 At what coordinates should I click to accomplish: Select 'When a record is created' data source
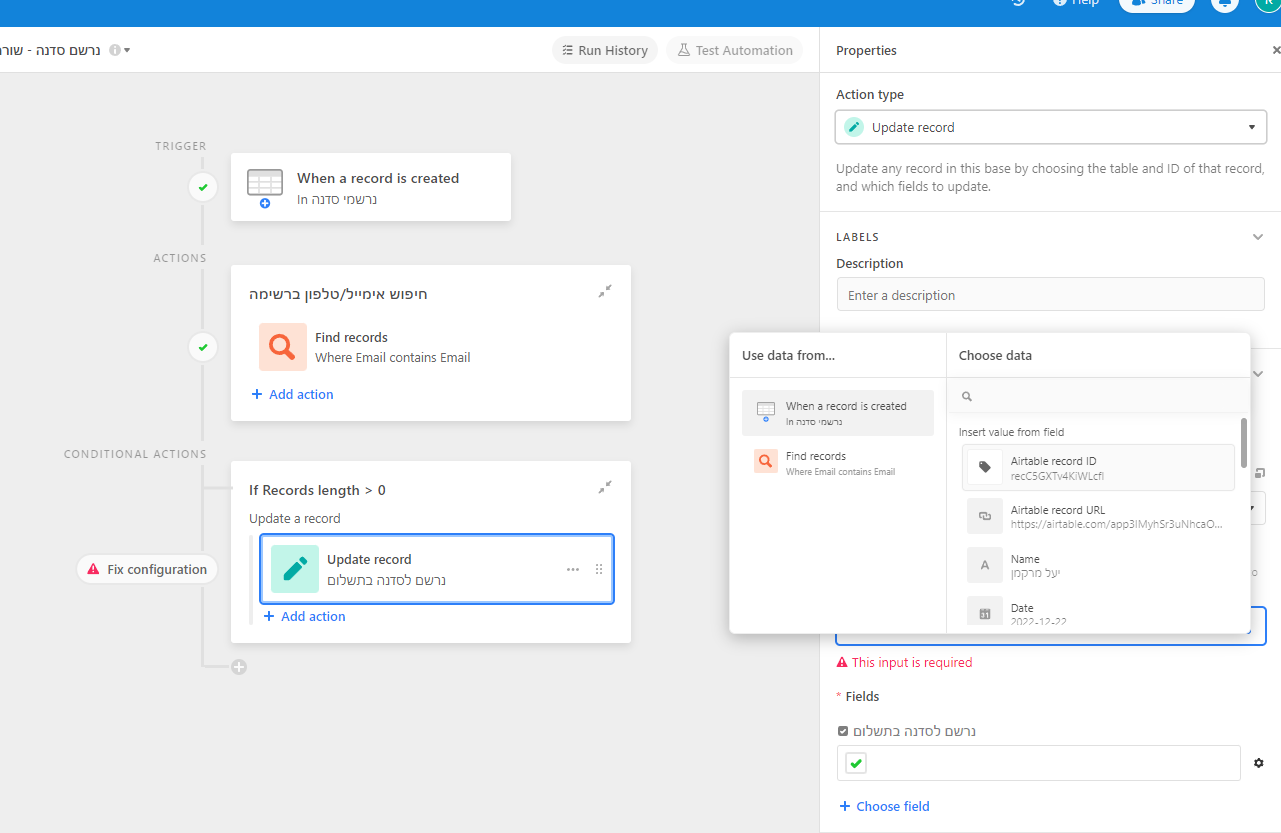pos(838,413)
